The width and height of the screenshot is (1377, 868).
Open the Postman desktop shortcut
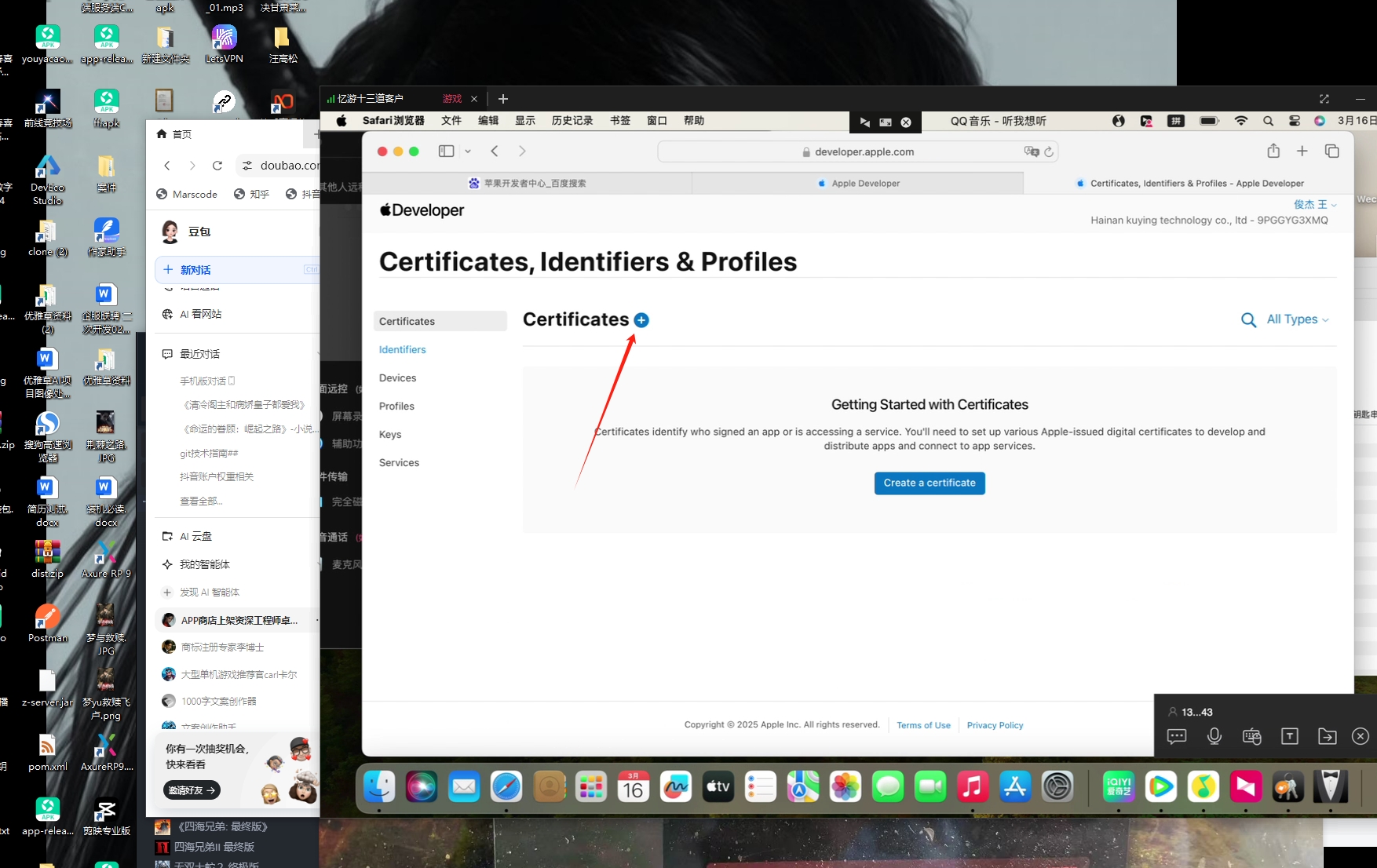(x=48, y=624)
